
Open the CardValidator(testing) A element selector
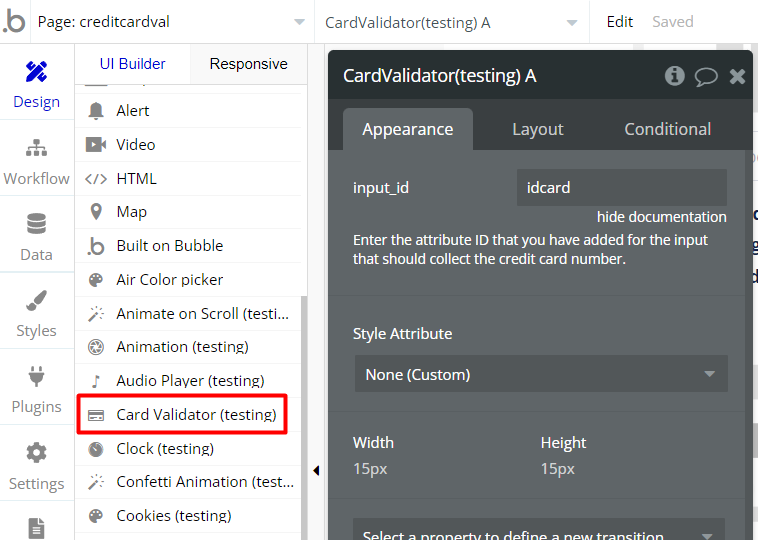[x=450, y=22]
